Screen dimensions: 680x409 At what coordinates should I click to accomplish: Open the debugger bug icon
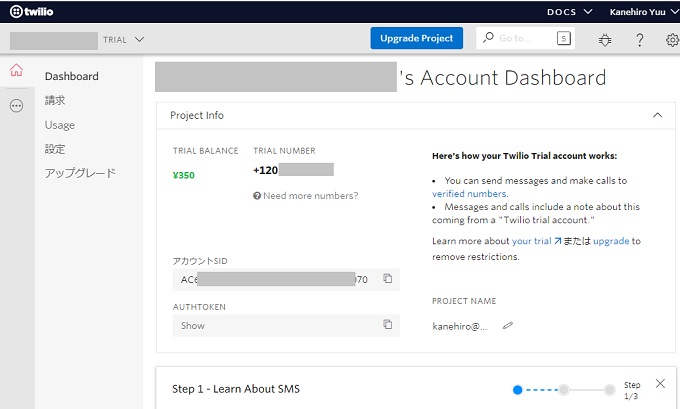pos(605,40)
